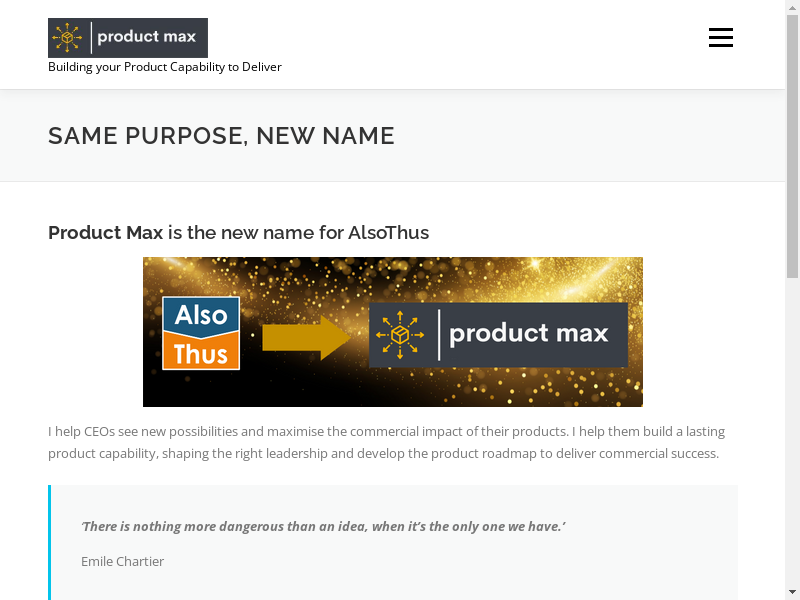Click the blue bar beside the quote

tap(50, 542)
